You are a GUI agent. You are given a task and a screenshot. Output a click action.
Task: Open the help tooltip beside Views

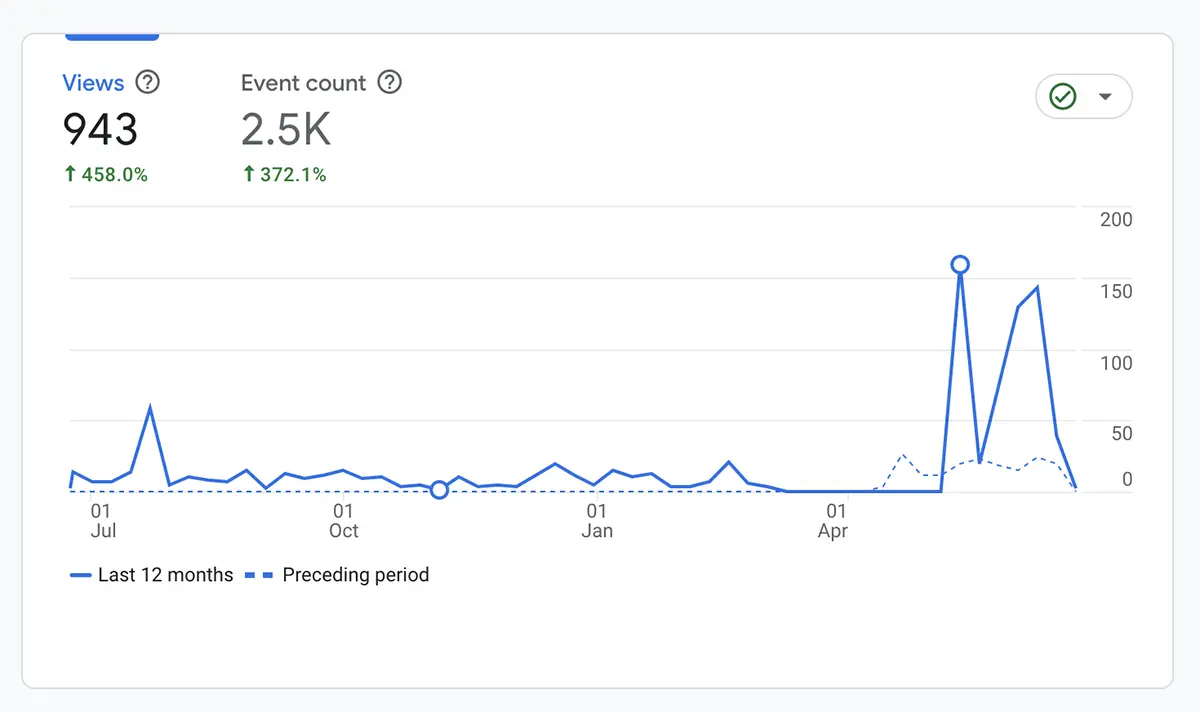[x=148, y=83]
